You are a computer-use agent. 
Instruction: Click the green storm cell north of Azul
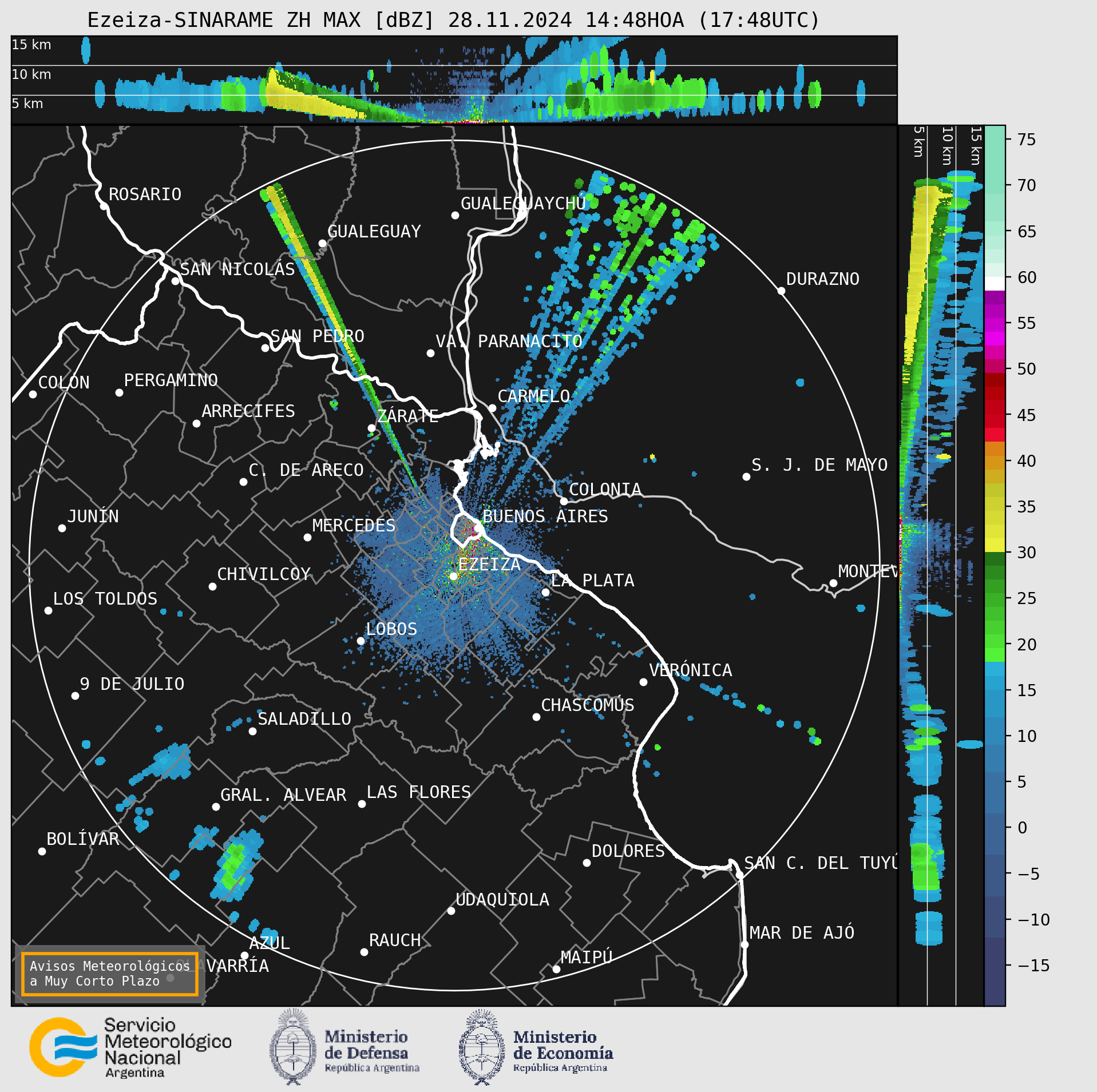235,865
